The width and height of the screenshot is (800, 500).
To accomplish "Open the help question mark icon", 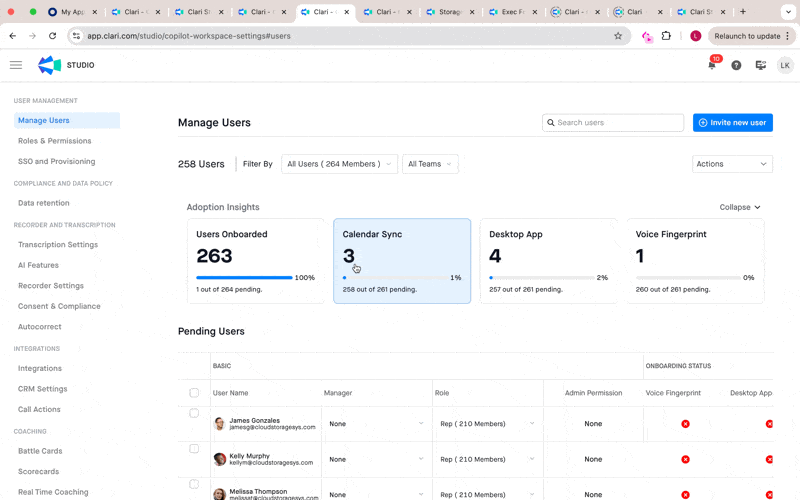I will [736, 65].
